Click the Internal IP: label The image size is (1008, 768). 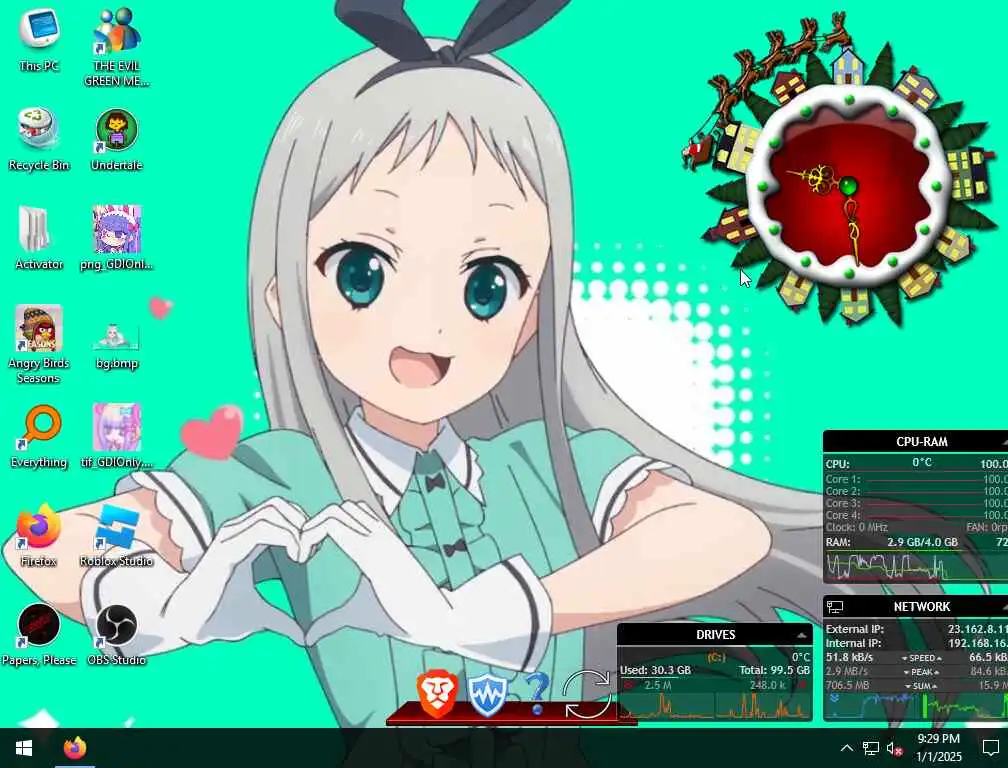coord(853,643)
